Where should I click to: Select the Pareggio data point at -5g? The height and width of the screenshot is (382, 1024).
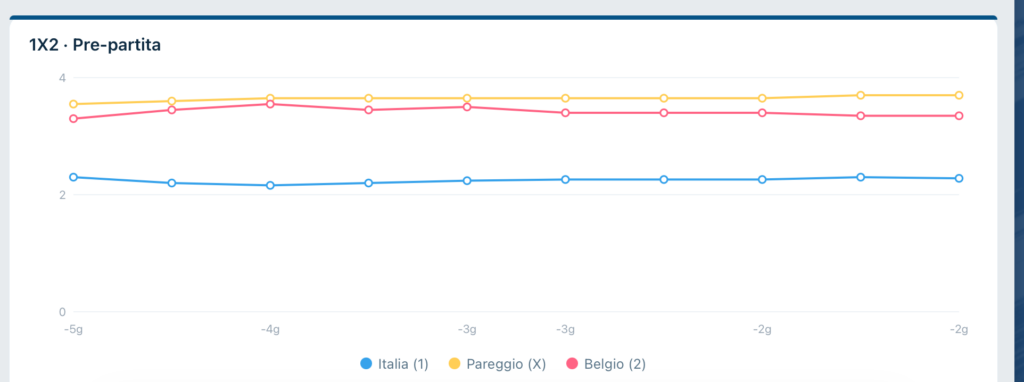pos(73,104)
